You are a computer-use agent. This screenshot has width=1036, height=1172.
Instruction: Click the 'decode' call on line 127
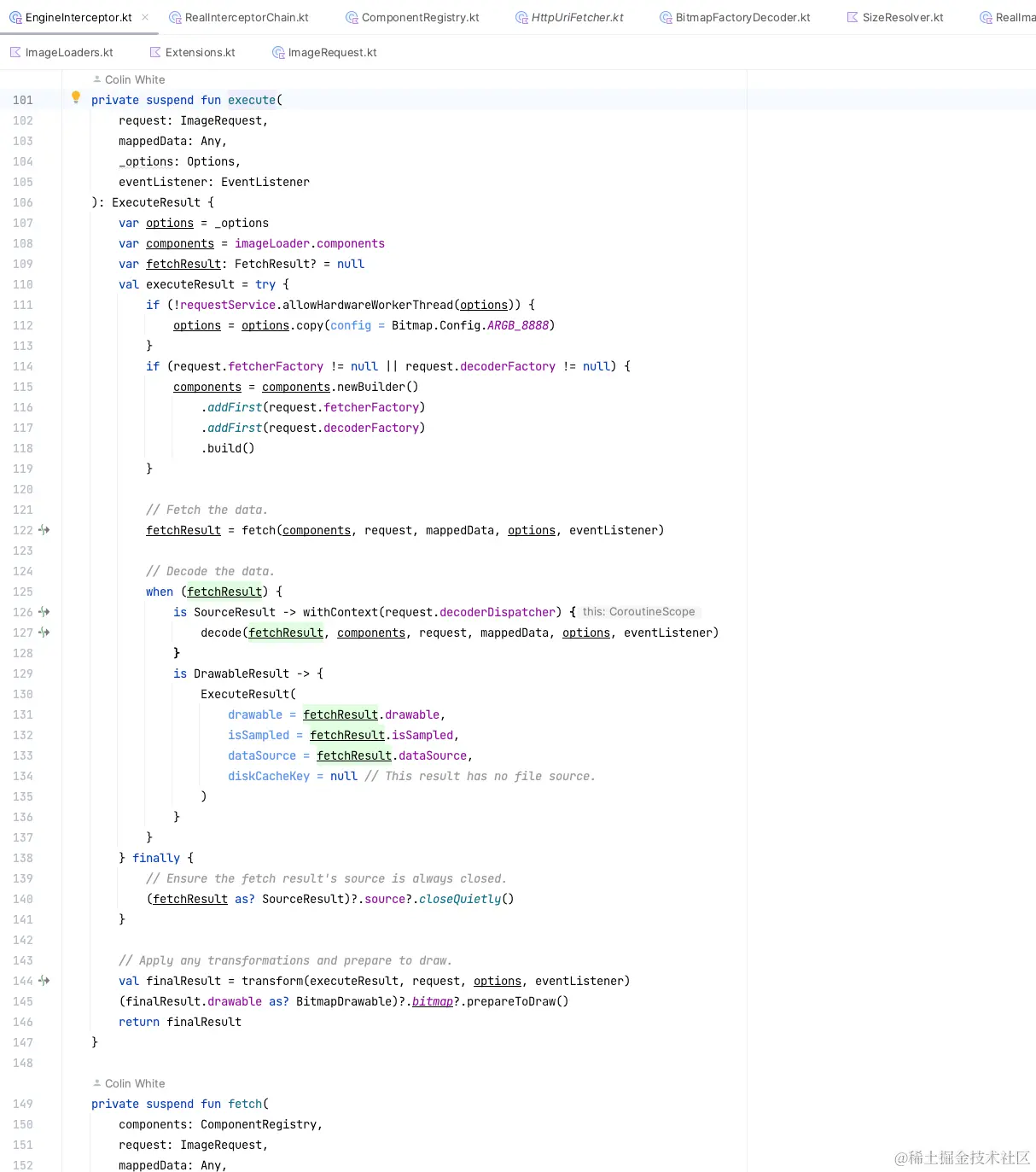click(x=221, y=633)
